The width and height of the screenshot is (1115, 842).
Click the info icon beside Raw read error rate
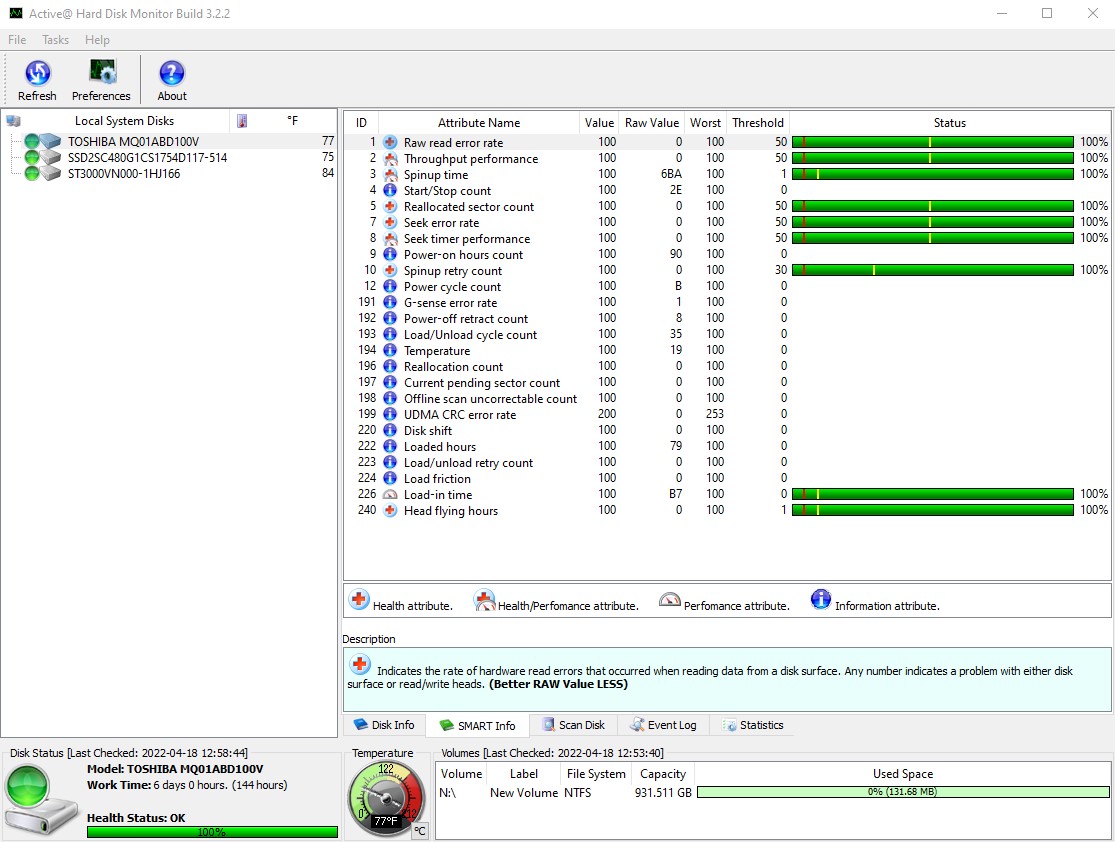388,142
